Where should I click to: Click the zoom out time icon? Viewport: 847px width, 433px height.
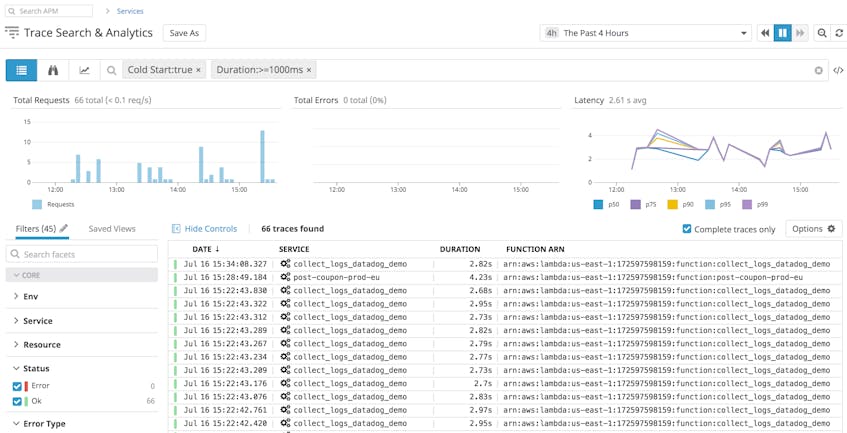pos(822,33)
